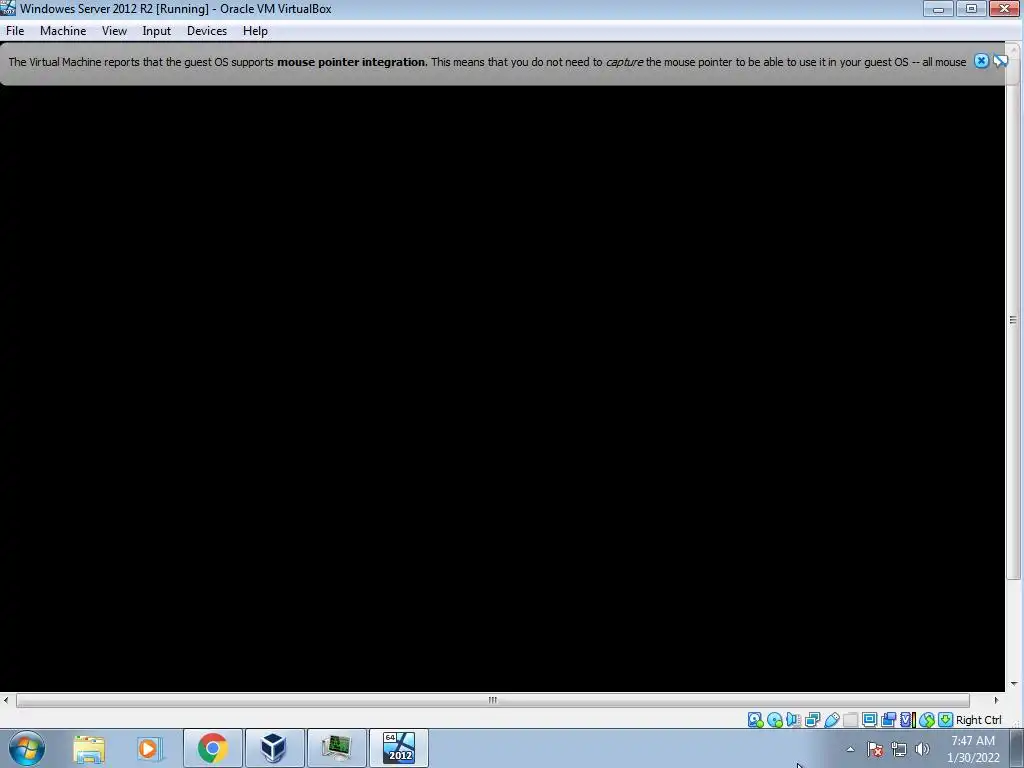Open Google Chrome from the taskbar
Image resolution: width=1024 pixels, height=768 pixels.
213,748
